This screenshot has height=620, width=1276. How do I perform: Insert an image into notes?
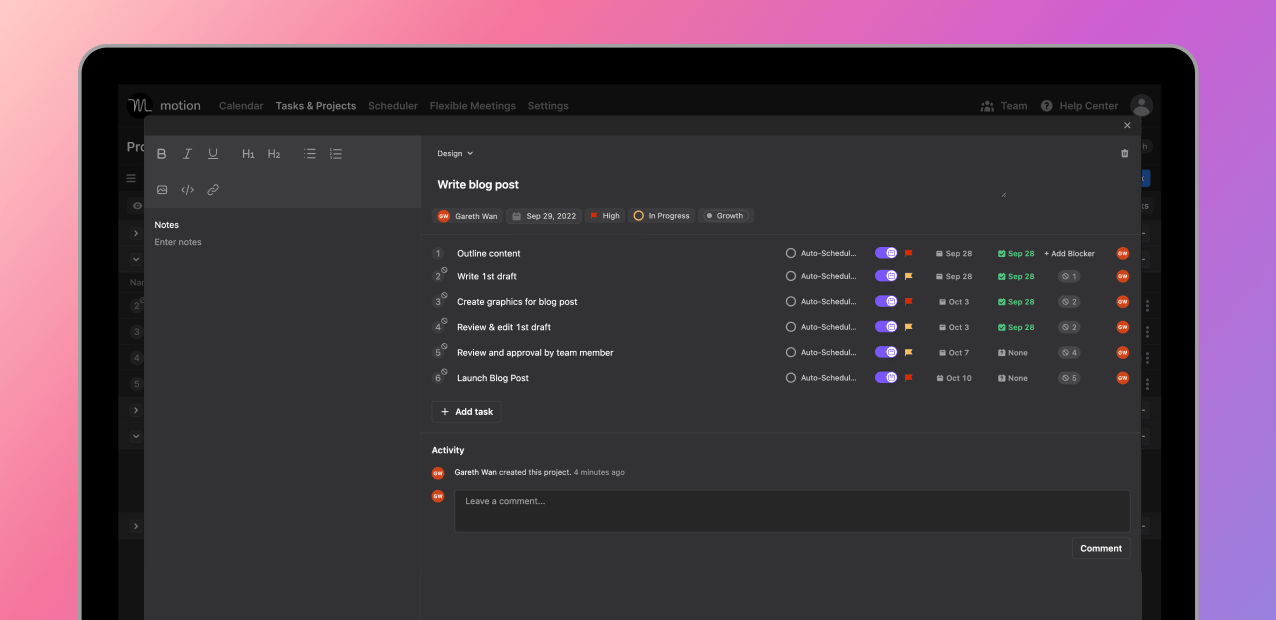(x=162, y=190)
